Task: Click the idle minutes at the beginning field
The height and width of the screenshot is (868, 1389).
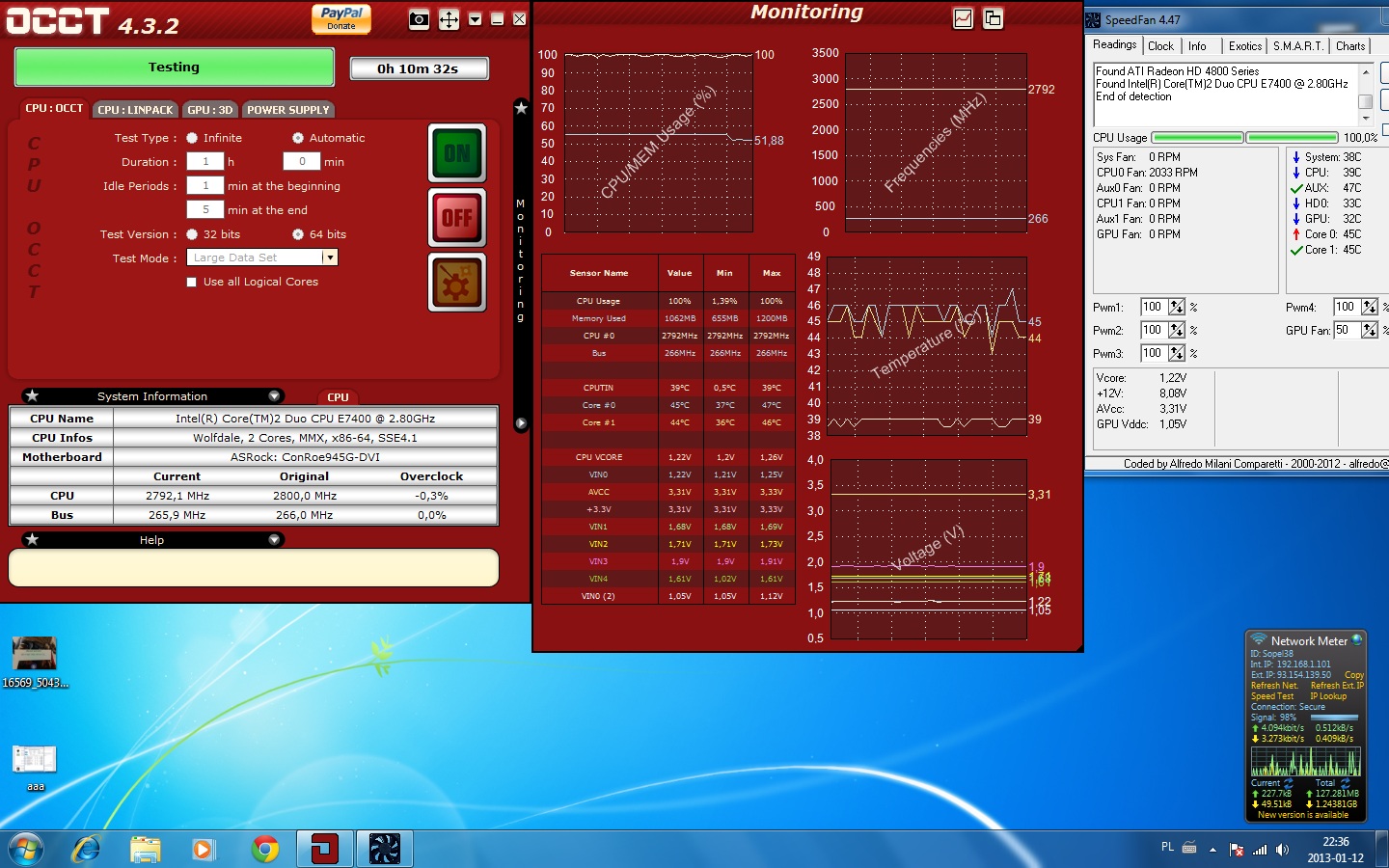Action: 205,186
